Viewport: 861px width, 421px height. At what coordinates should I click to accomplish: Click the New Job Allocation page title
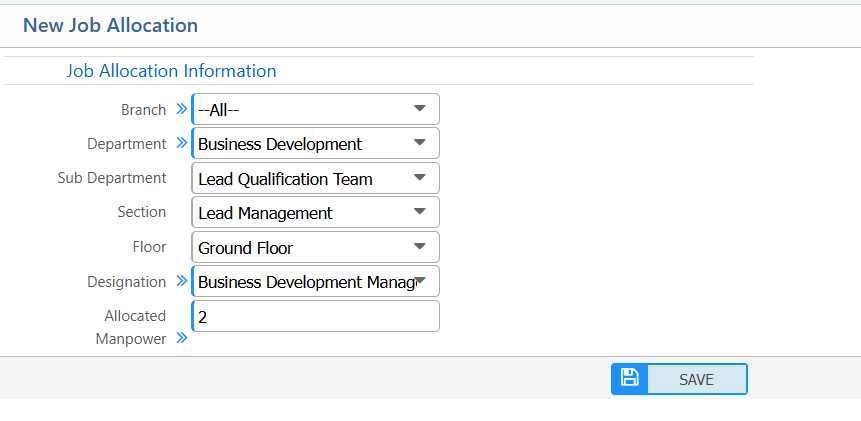(110, 25)
